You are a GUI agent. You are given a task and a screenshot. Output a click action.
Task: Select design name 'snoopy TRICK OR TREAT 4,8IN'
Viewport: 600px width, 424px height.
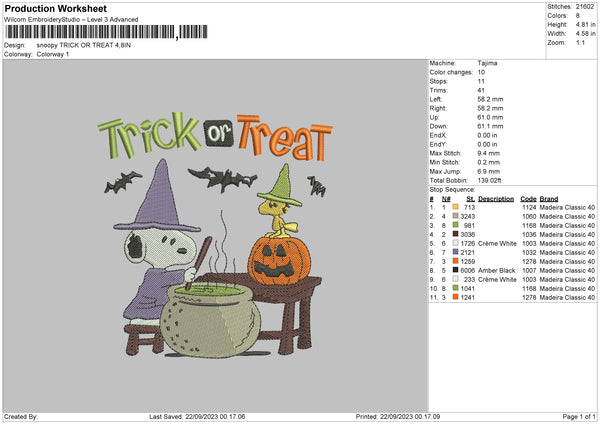click(84, 45)
